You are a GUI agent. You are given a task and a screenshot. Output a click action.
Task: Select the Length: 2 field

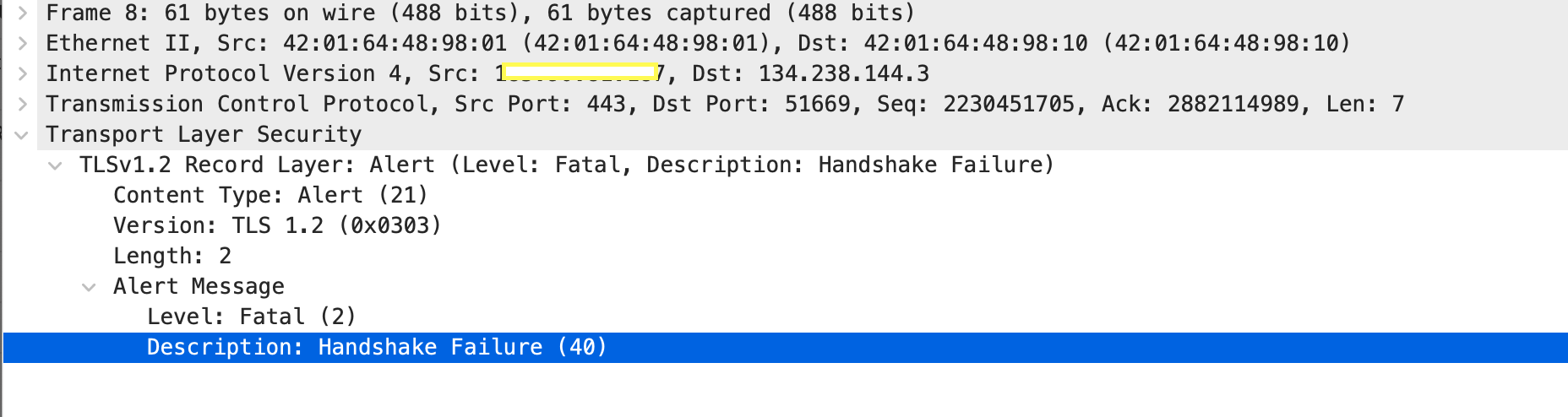click(x=172, y=256)
